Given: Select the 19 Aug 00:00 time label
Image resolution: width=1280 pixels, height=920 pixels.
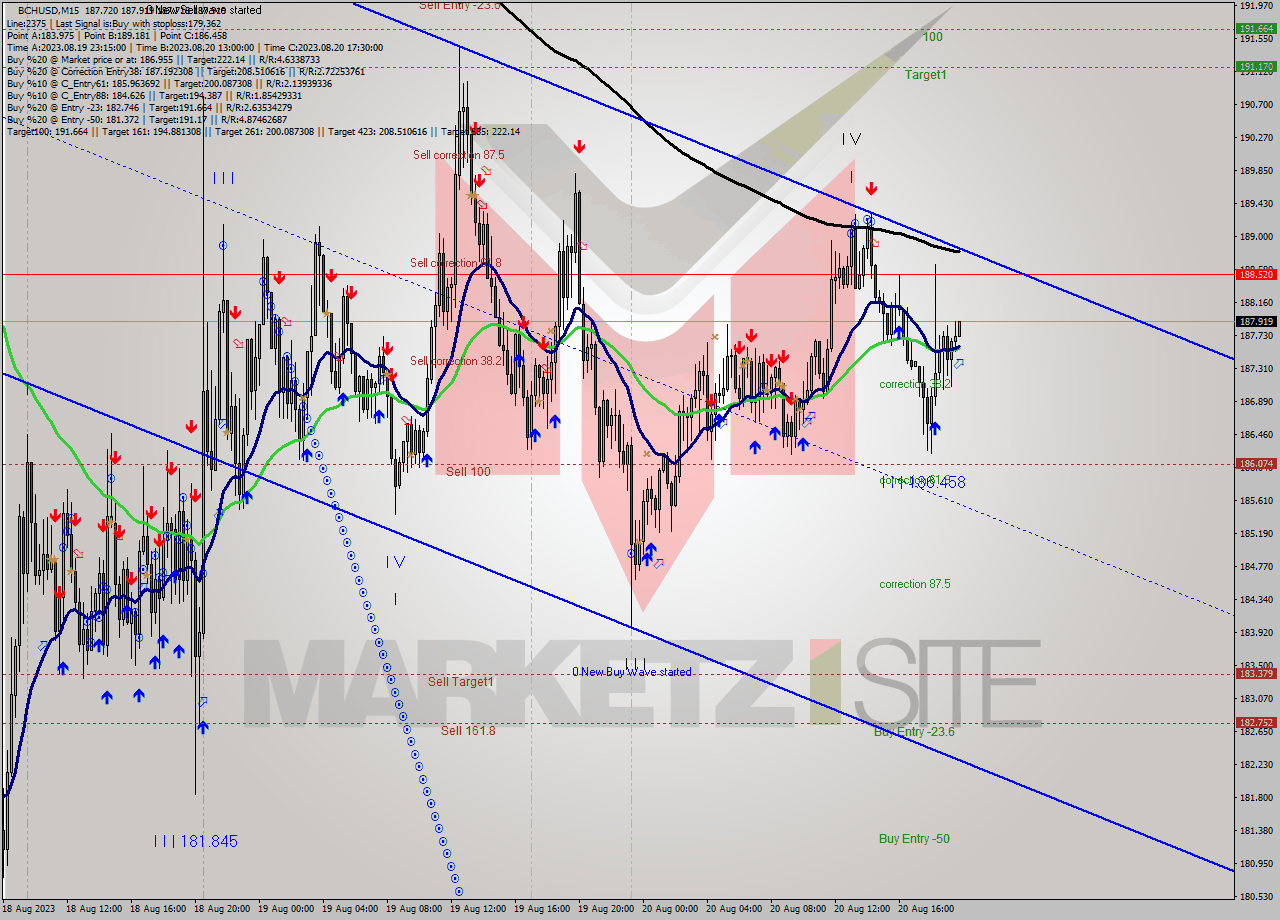Looking at the screenshot, I should pyautogui.click(x=284, y=909).
